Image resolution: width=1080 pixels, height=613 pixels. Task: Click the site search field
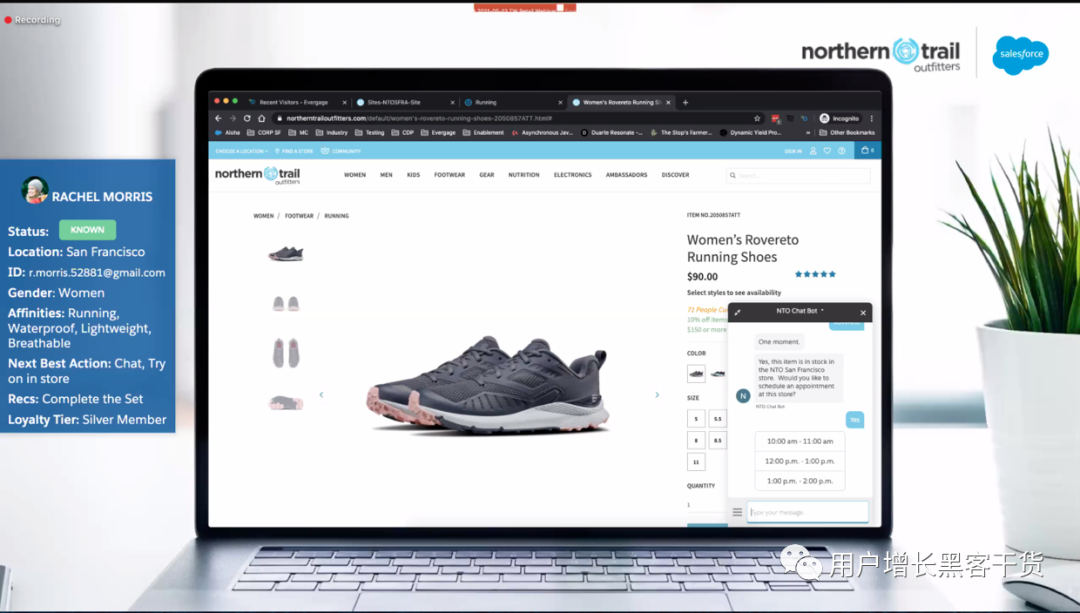[798, 176]
